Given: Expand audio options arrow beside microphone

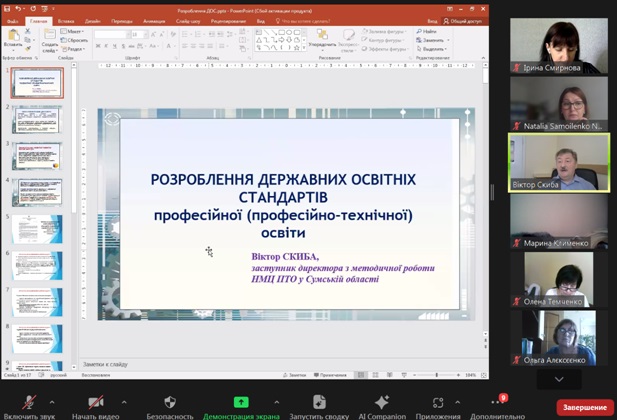Looking at the screenshot, I should point(52,402).
